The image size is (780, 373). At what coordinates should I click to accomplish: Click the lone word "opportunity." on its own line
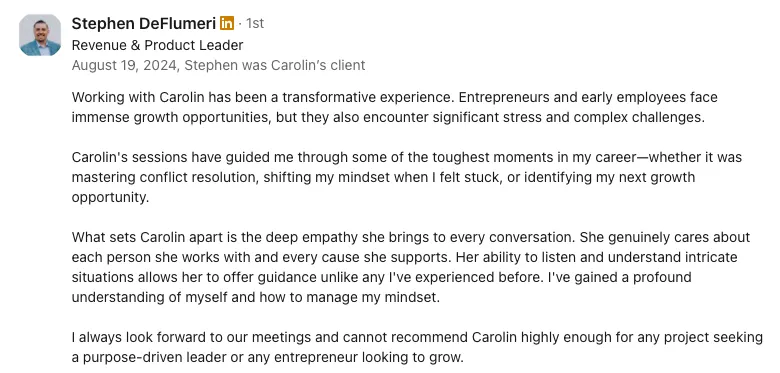pos(110,198)
